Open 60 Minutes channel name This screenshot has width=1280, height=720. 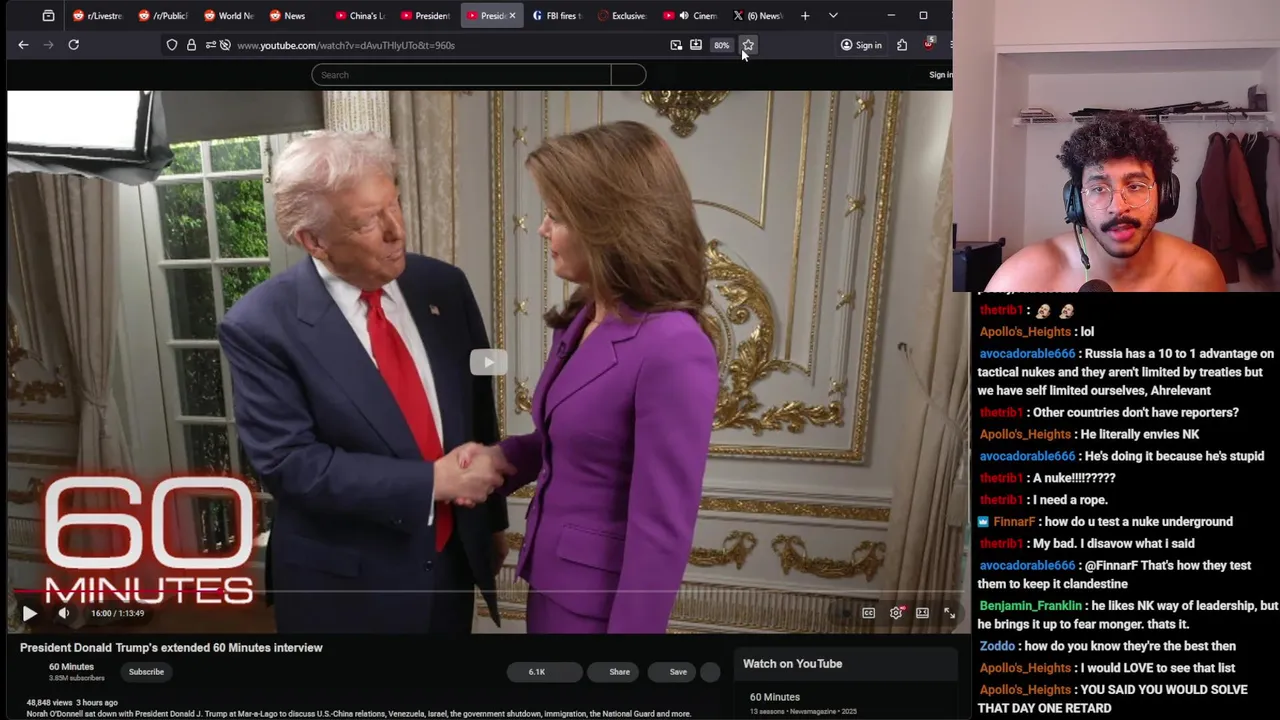click(71, 667)
